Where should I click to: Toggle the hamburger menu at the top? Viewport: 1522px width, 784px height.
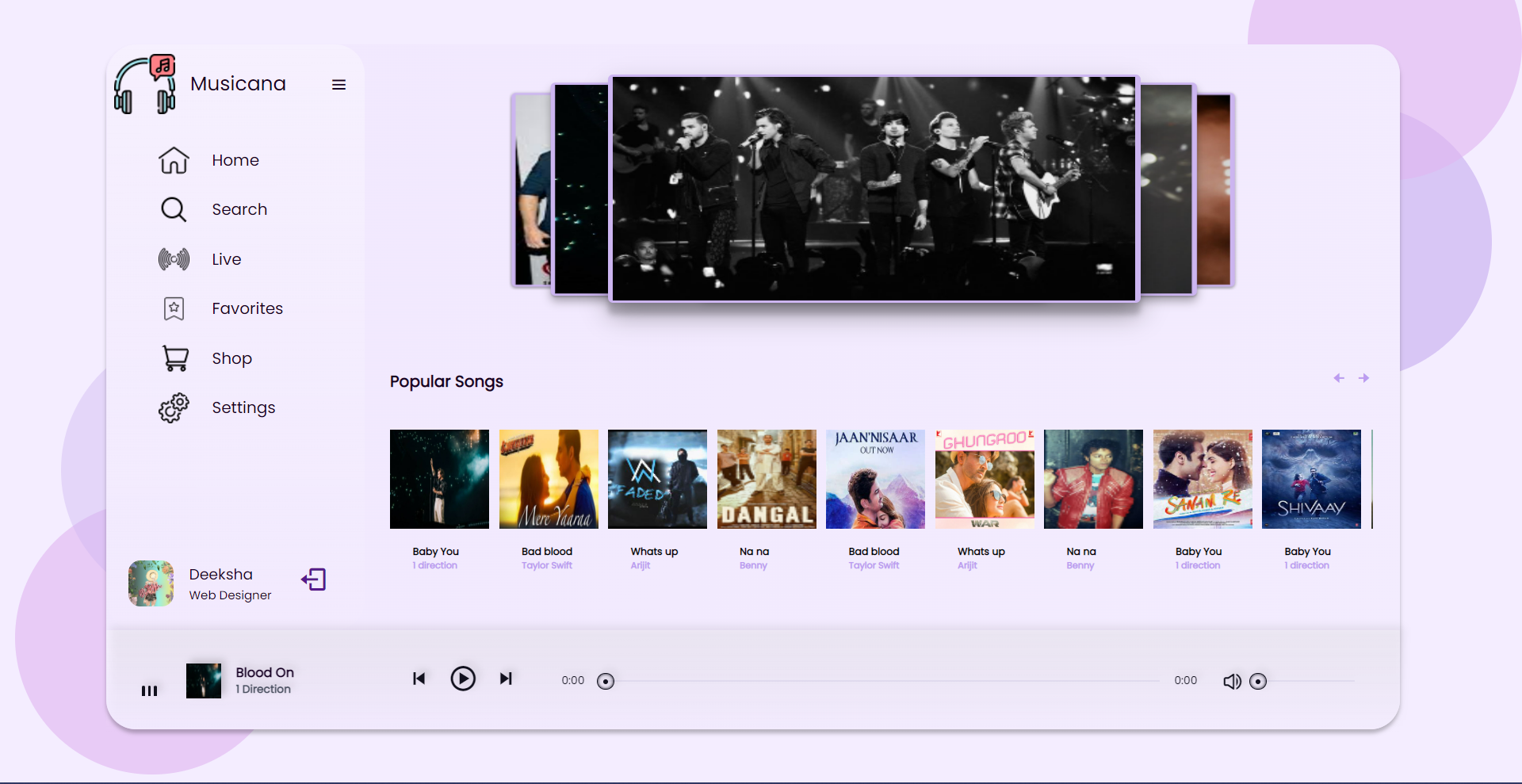point(338,84)
